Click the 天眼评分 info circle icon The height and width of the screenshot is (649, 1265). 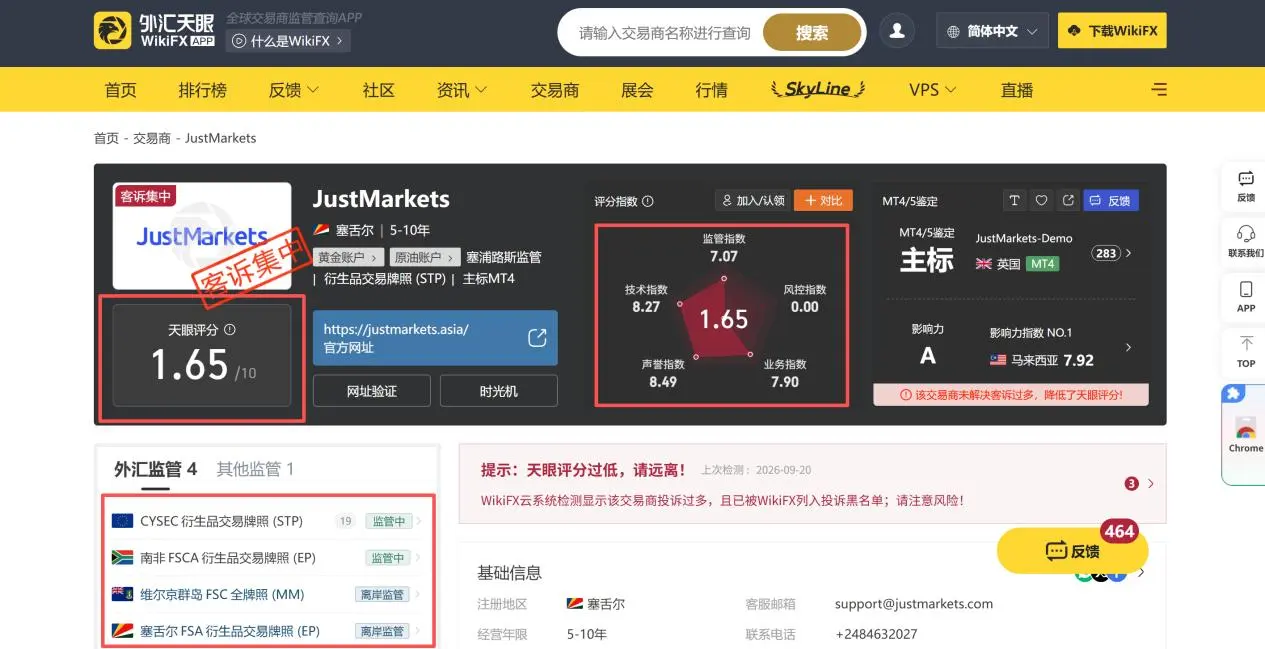230,329
